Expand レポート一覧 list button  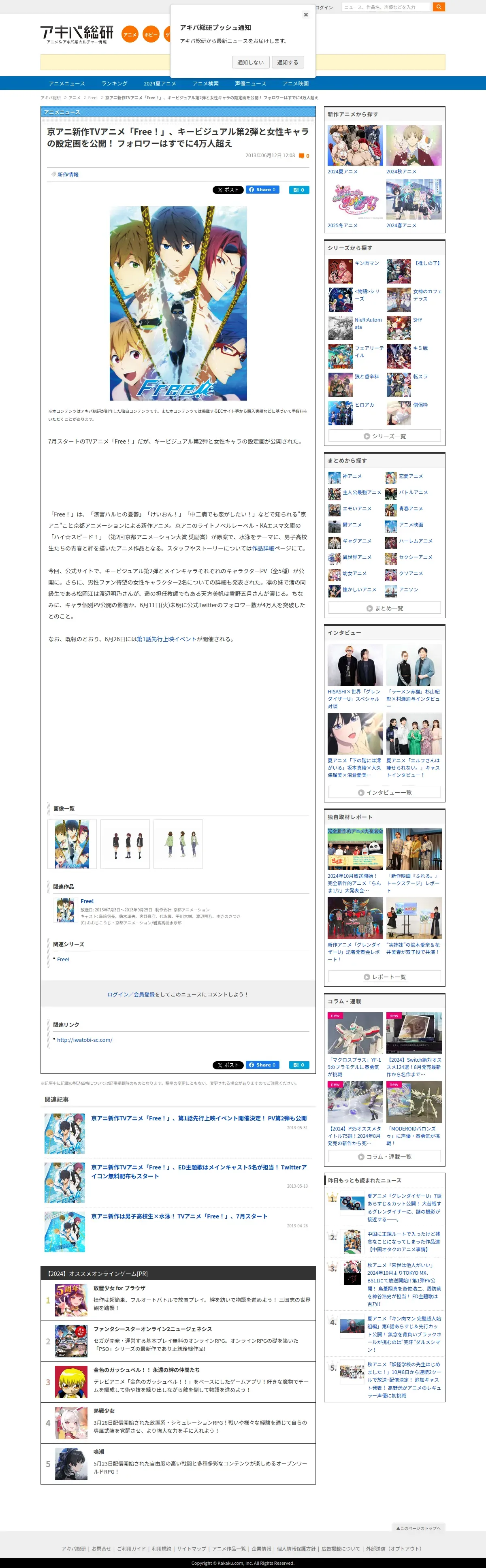(384, 977)
